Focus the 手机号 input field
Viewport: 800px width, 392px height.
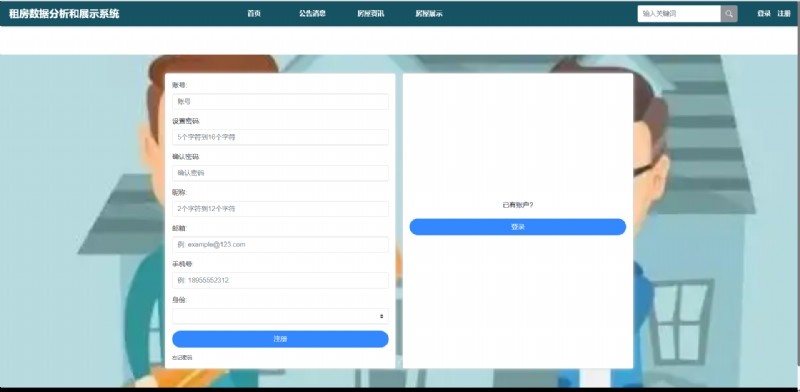point(280,280)
